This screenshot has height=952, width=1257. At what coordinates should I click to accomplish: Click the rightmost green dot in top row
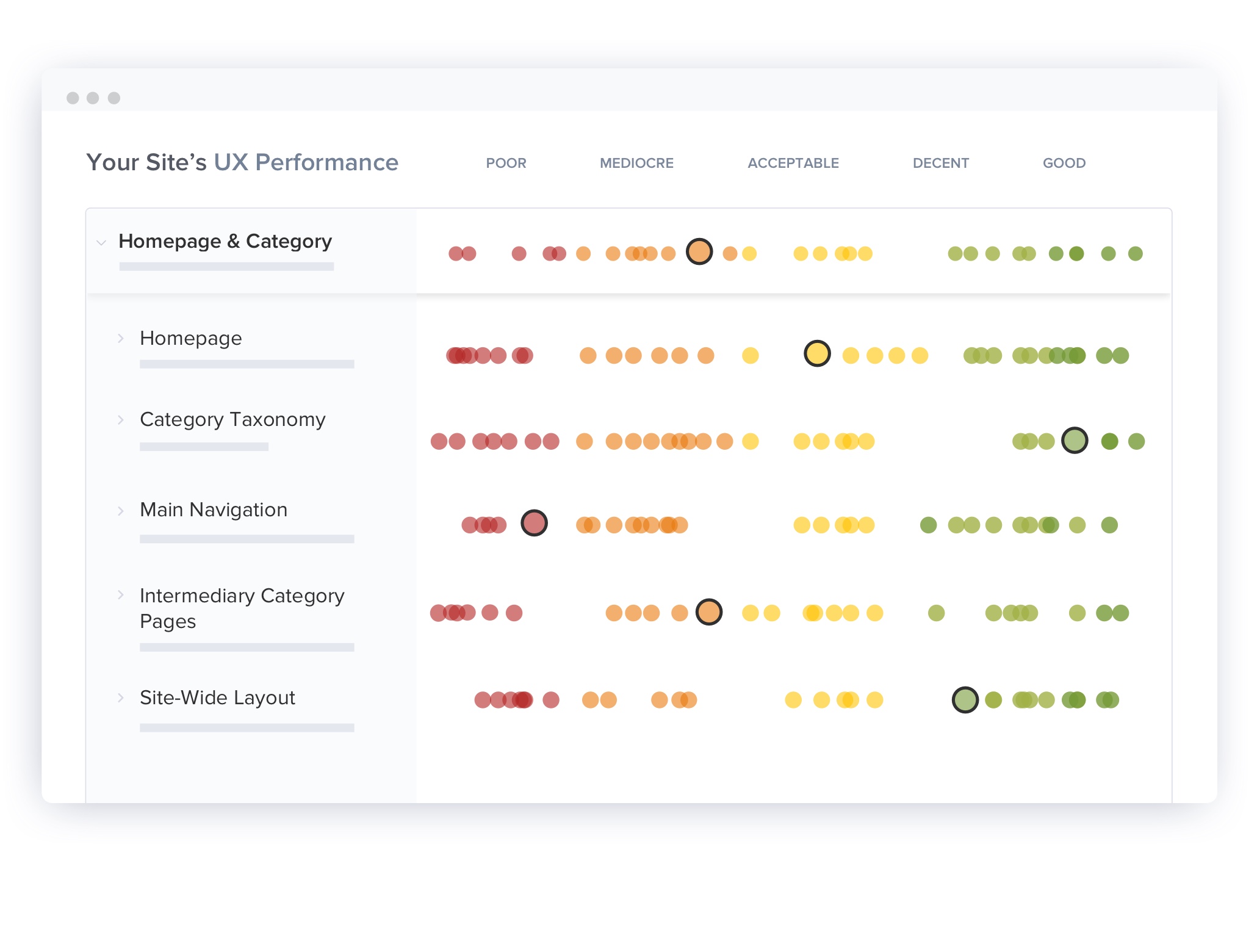pos(1135,253)
